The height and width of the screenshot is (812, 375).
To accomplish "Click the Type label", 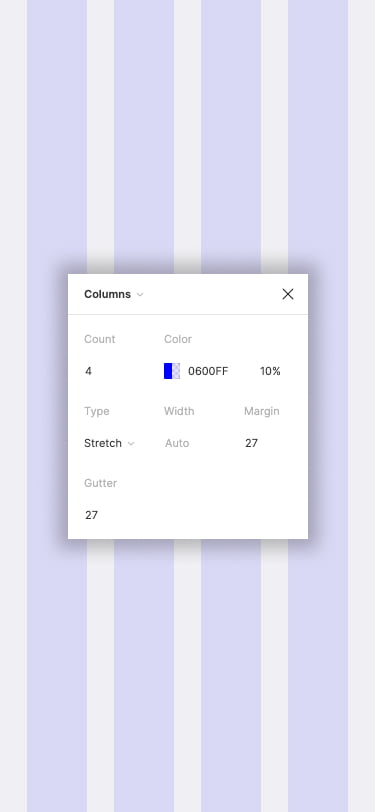I will pyautogui.click(x=97, y=411).
